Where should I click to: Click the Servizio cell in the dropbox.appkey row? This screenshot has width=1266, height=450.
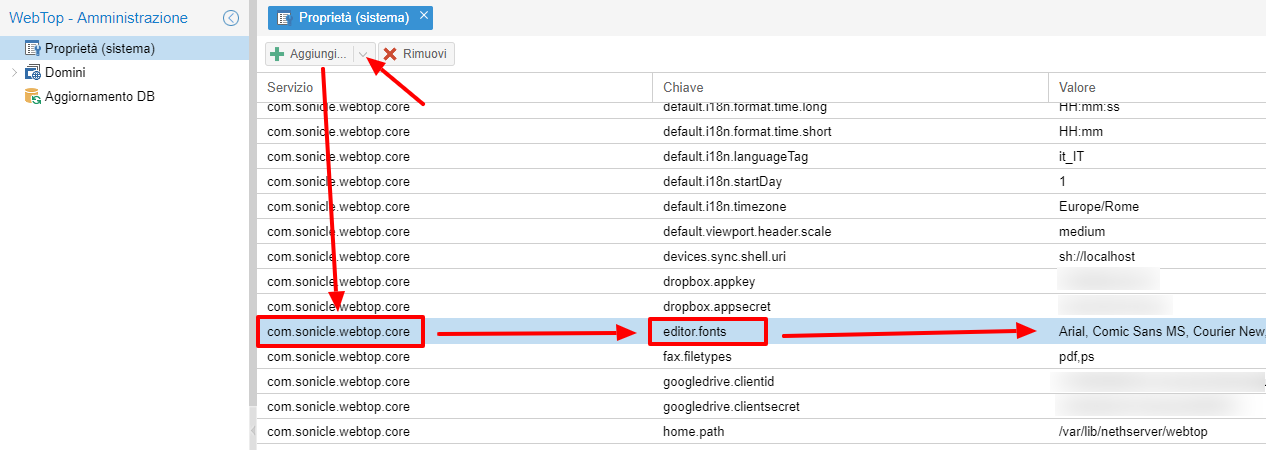[x=455, y=281]
